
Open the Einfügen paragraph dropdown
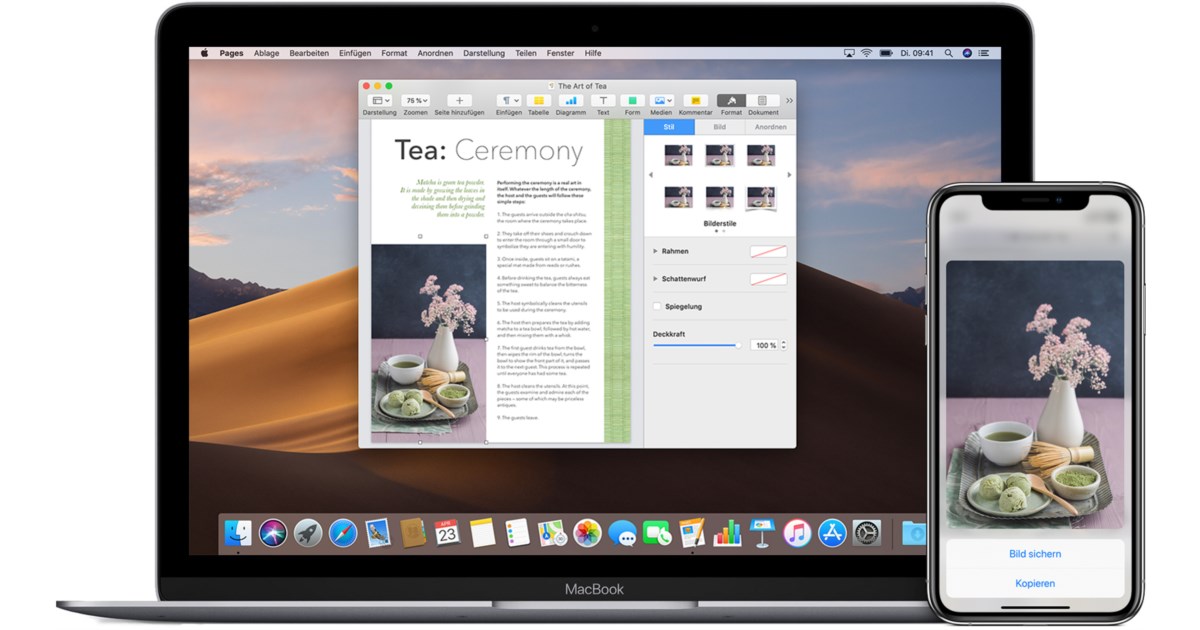[x=509, y=101]
